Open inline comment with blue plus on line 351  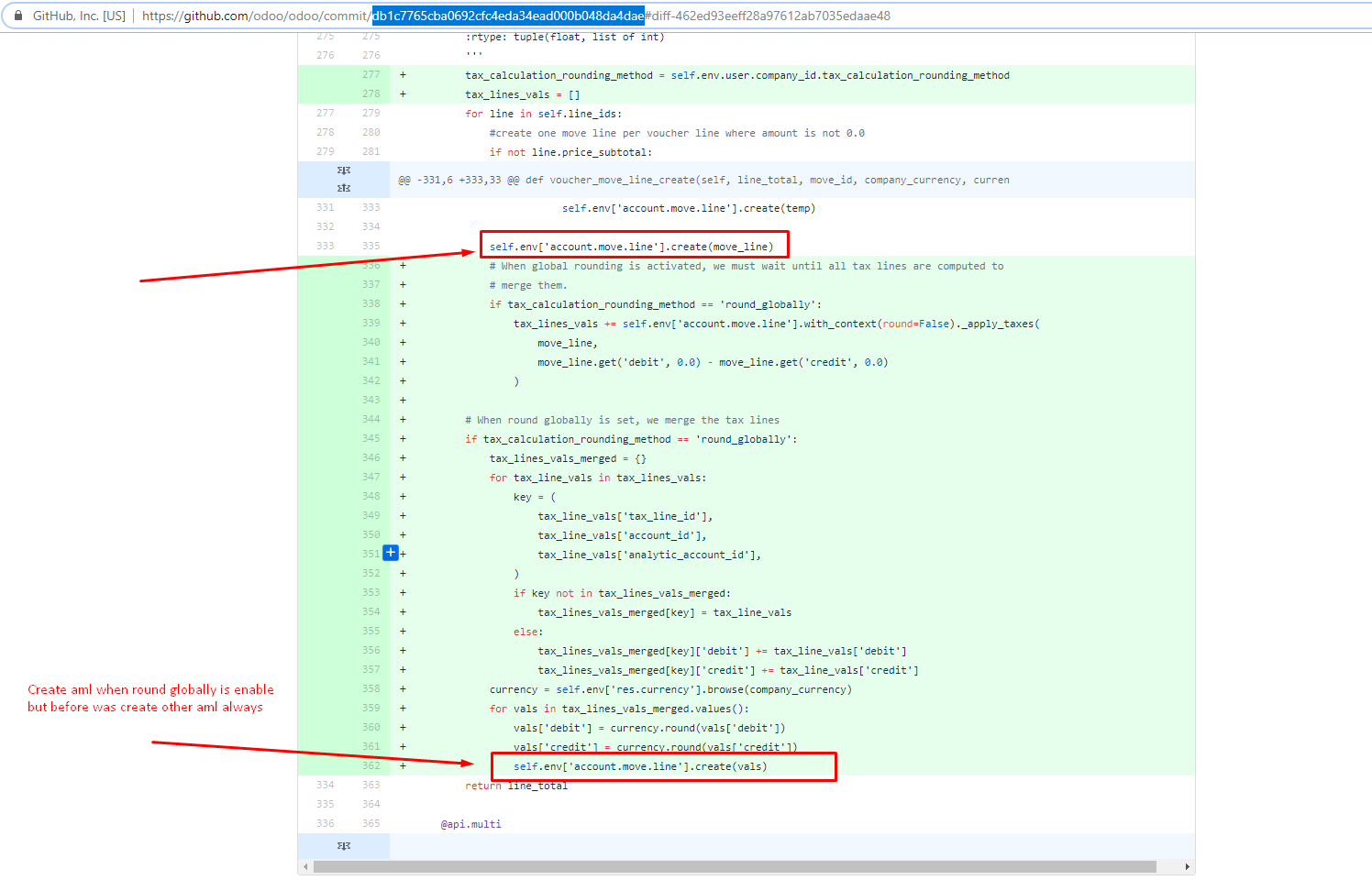tap(391, 553)
